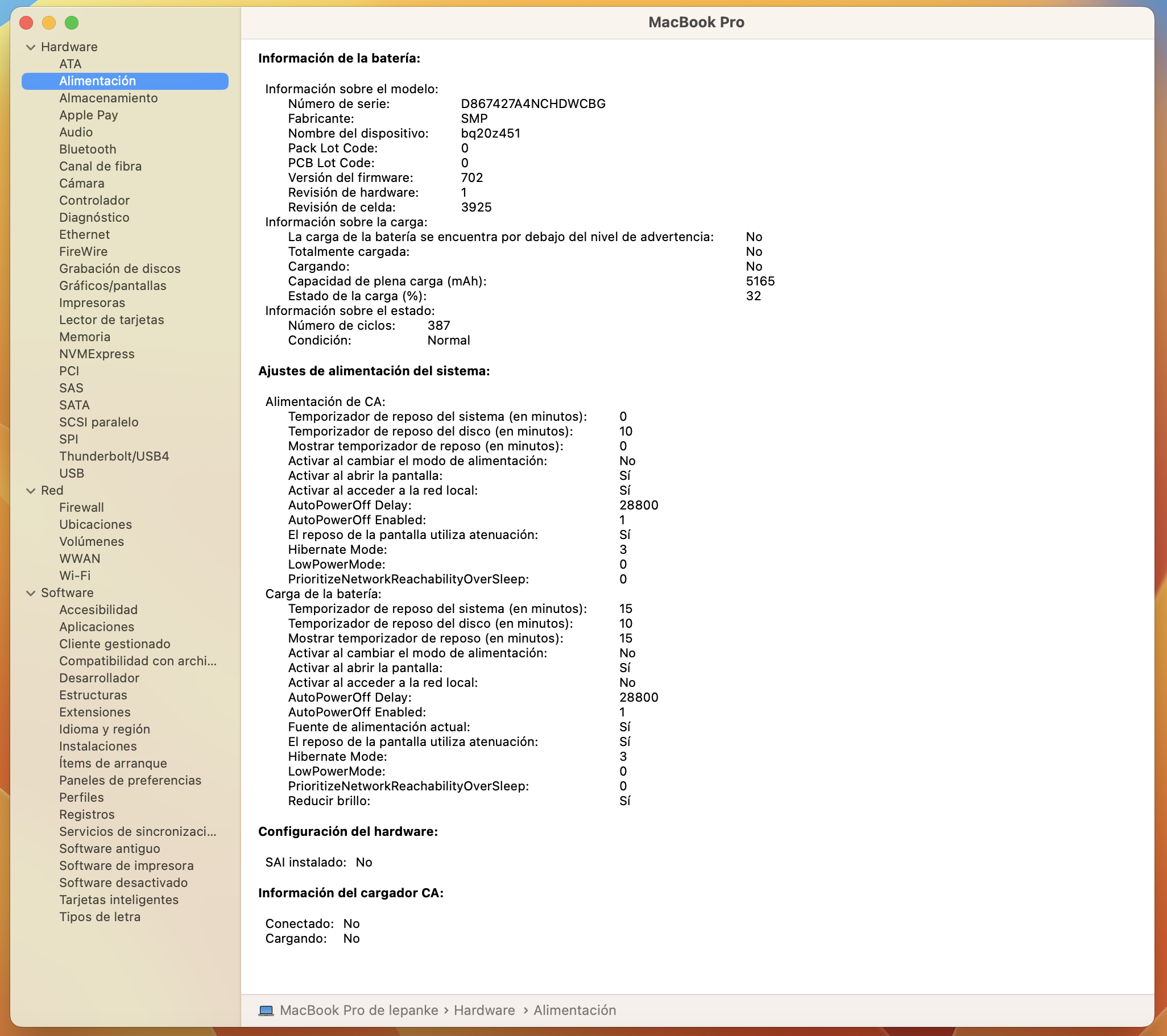1167x1036 pixels.
Task: Open Idioma y región entry
Action: click(x=105, y=730)
